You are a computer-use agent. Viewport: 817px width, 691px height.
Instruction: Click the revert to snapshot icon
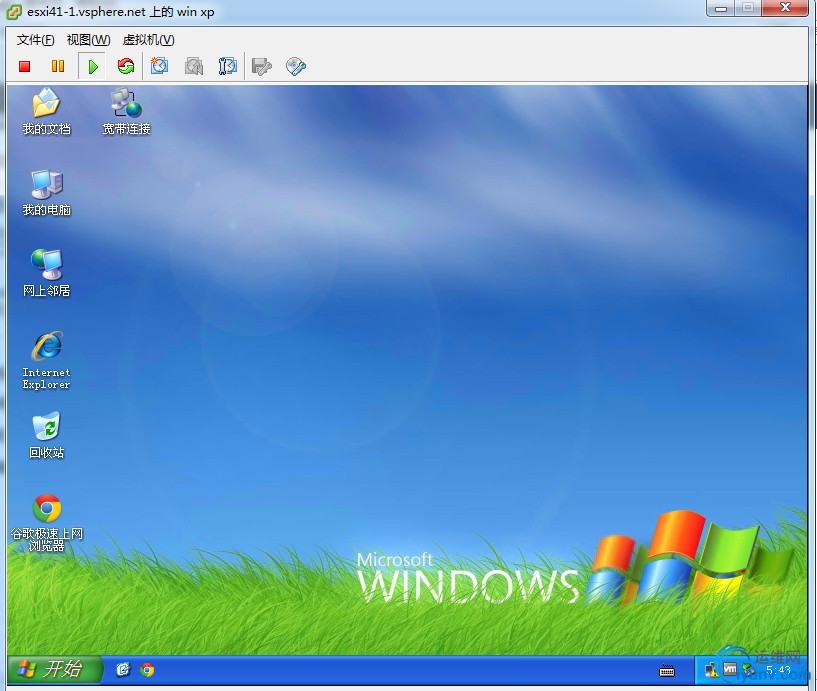pos(194,66)
